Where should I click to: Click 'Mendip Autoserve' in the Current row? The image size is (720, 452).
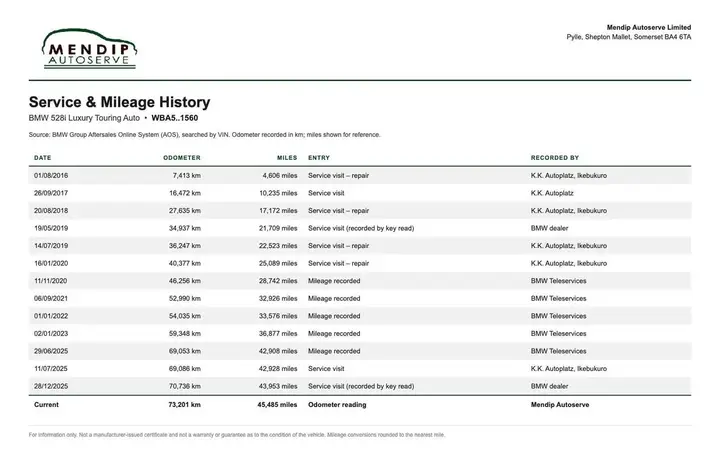560,405
